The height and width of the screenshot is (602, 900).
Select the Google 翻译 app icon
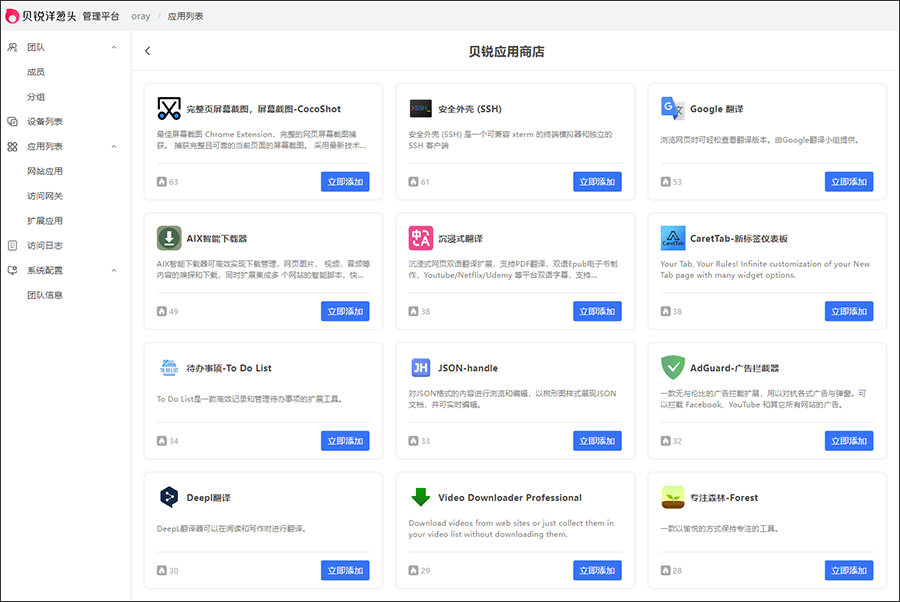click(673, 107)
